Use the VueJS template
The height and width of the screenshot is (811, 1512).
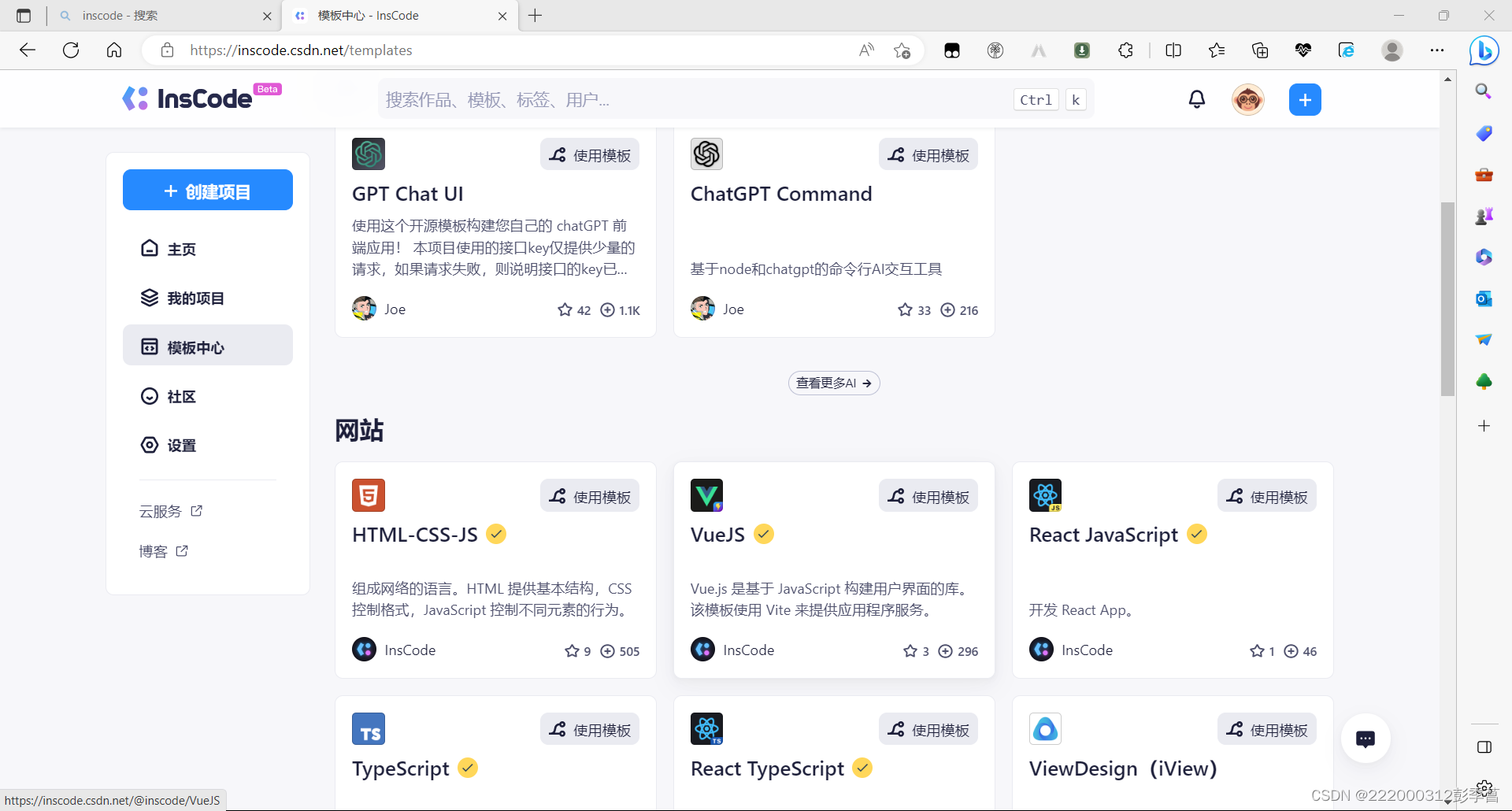928,496
